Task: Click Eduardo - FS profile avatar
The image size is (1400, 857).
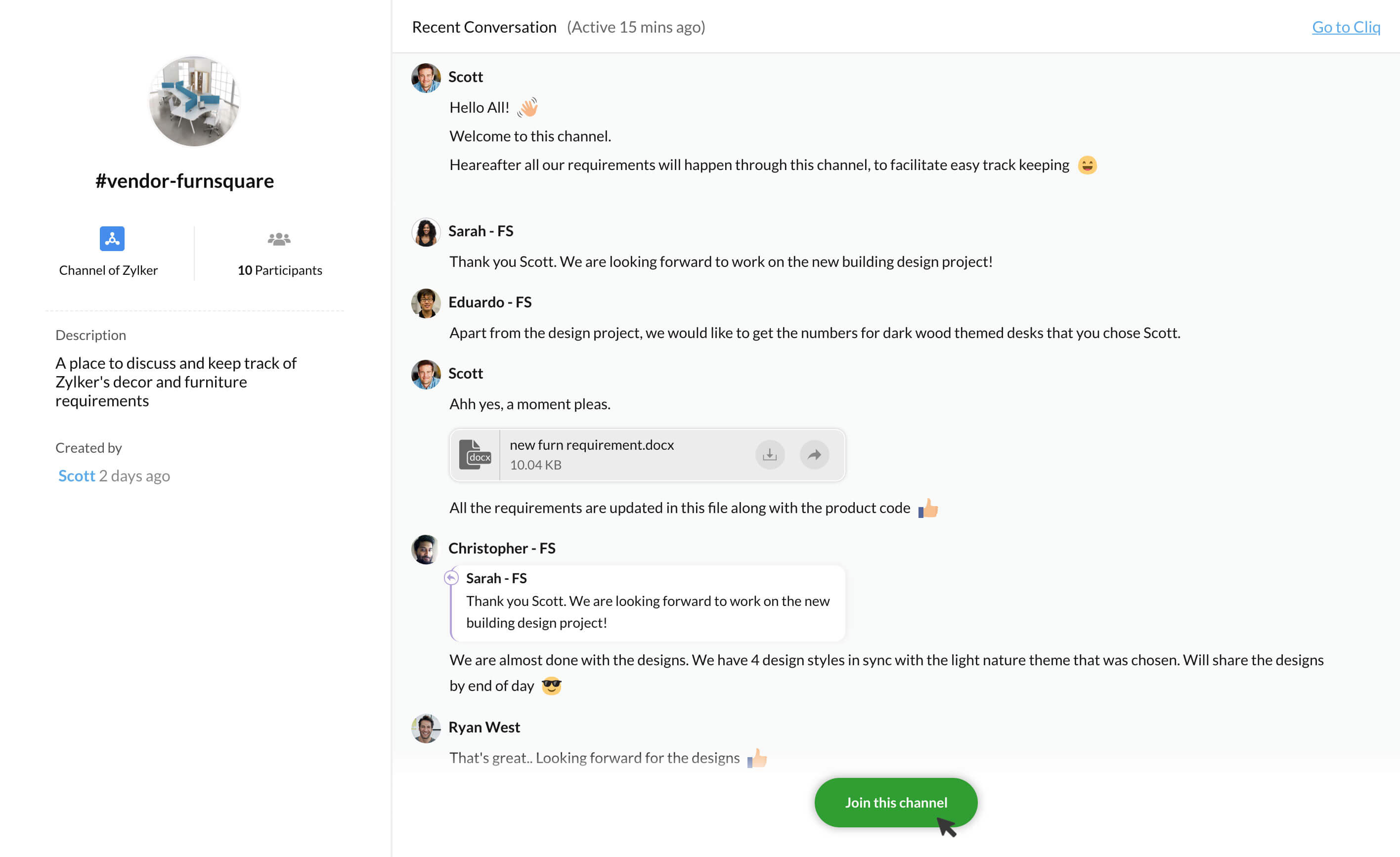Action: [426, 302]
